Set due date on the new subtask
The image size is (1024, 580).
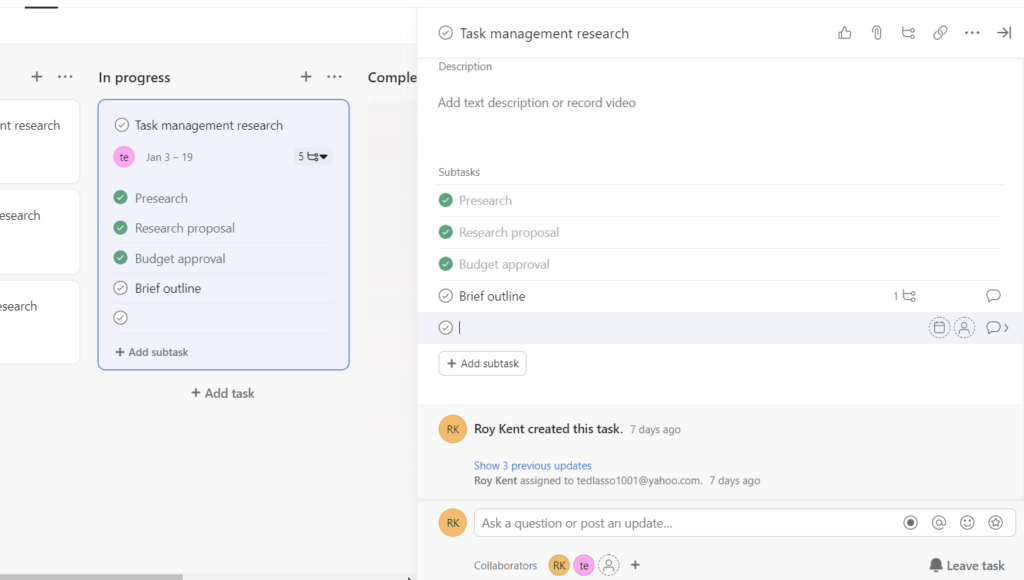point(939,327)
